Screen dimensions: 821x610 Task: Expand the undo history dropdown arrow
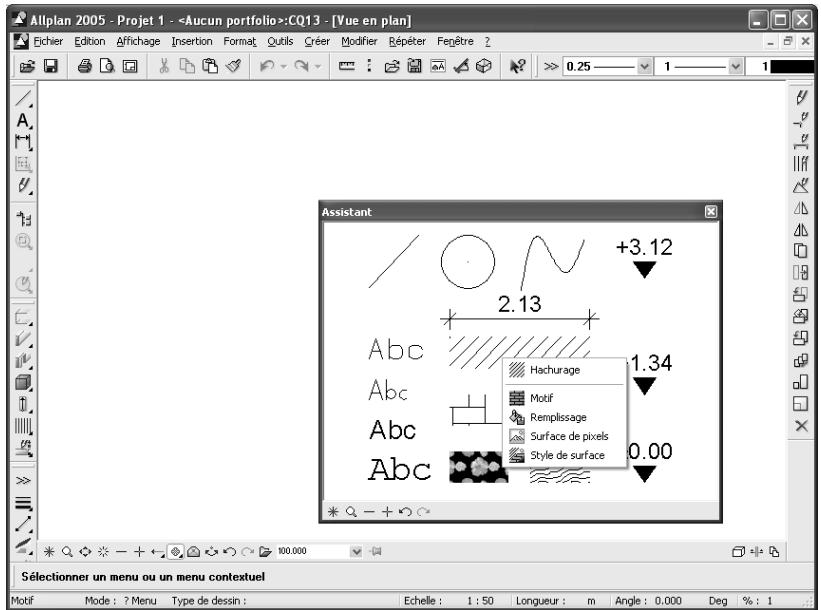[x=283, y=66]
